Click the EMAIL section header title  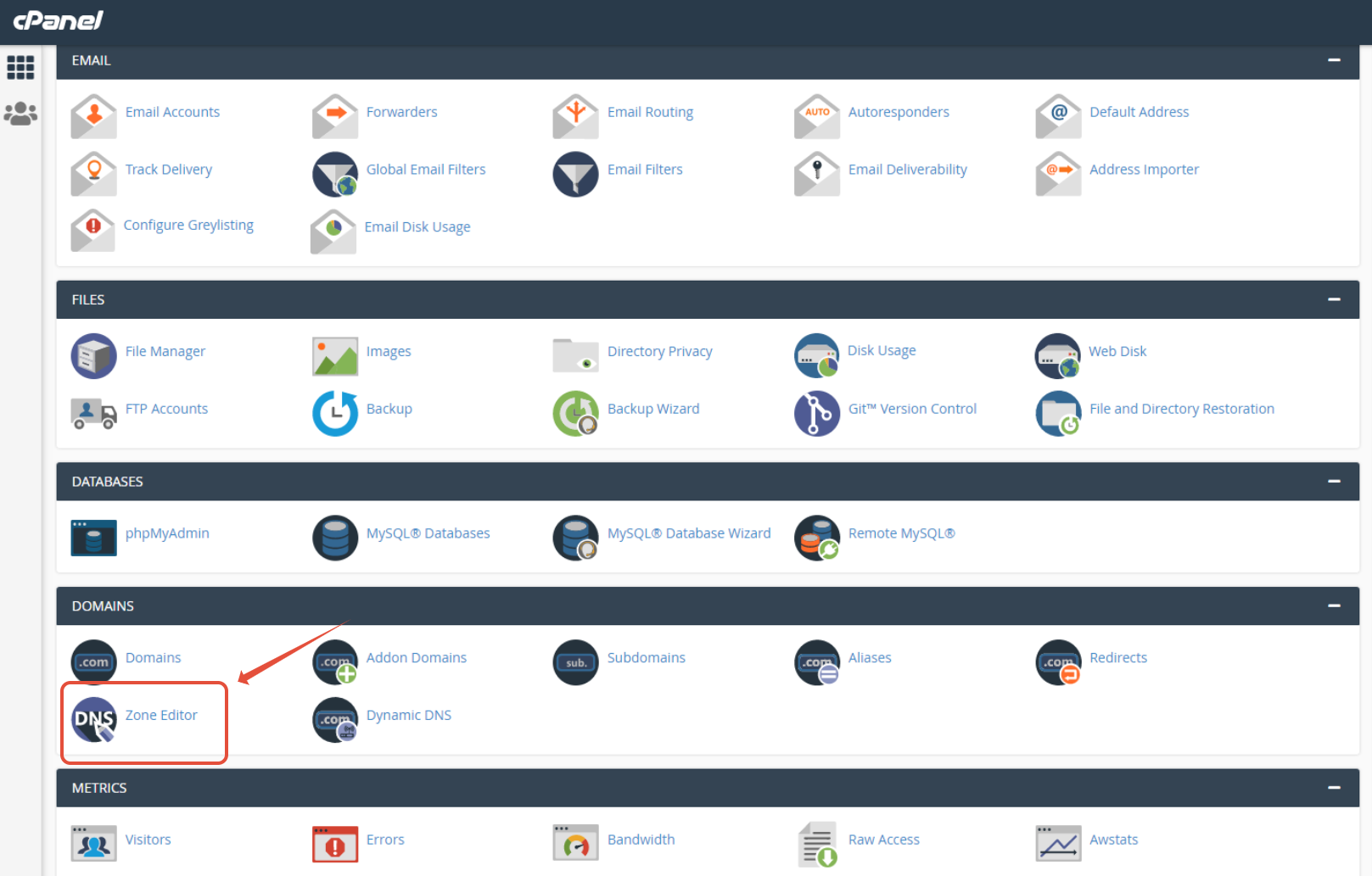click(x=92, y=60)
